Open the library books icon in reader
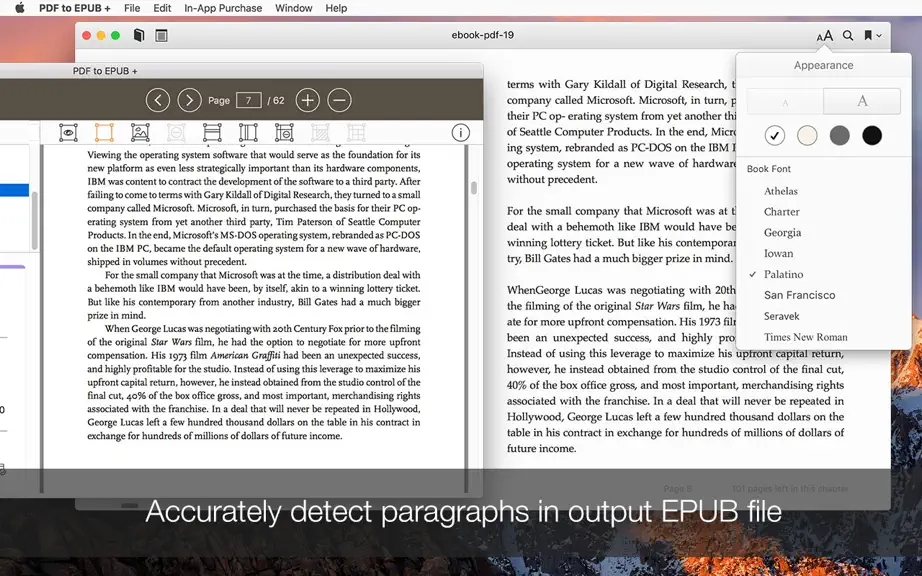Viewport: 922px width, 576px height. (139, 35)
